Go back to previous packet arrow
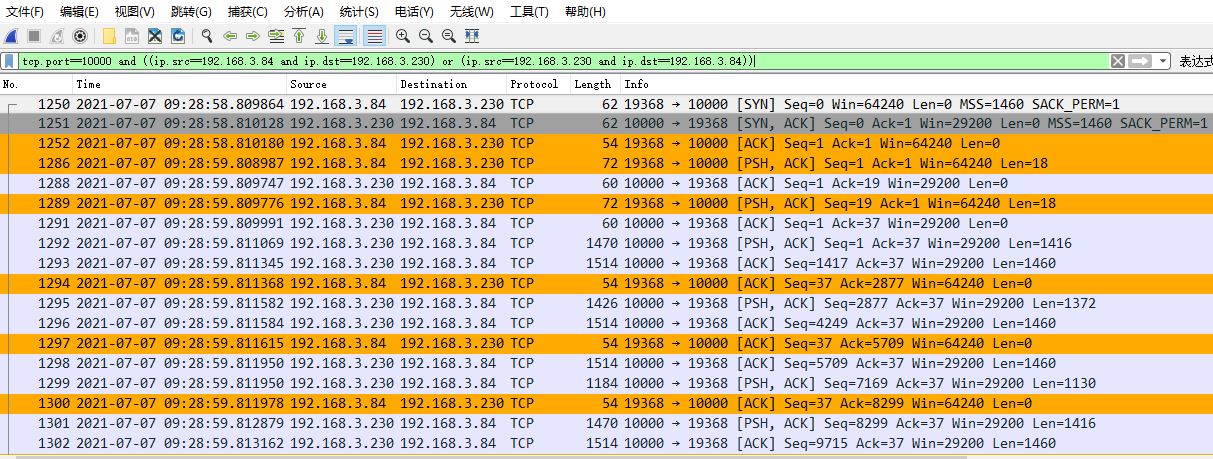Viewport: 1213px width, 459px height. click(230, 36)
